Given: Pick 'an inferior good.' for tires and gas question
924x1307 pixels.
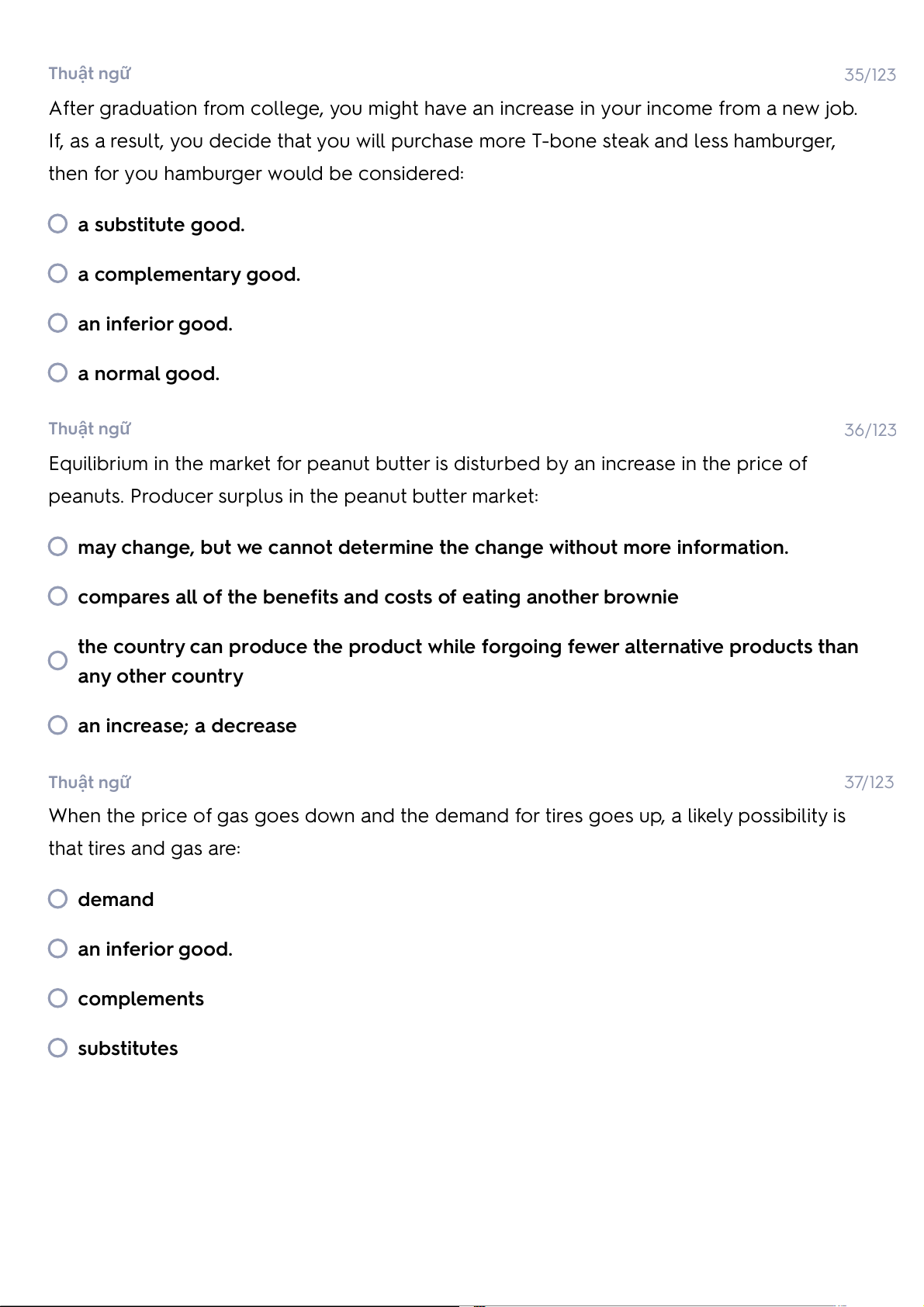Looking at the screenshot, I should (58, 949).
